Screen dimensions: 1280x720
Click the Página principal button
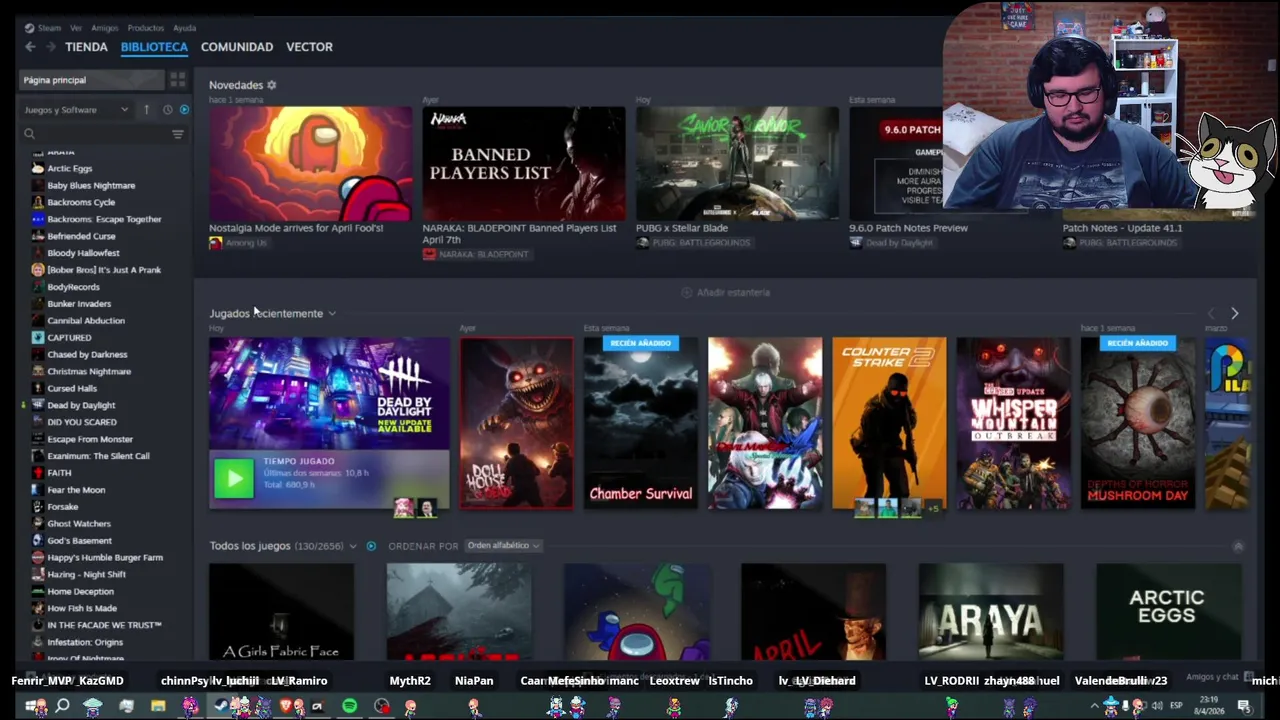click(x=92, y=80)
